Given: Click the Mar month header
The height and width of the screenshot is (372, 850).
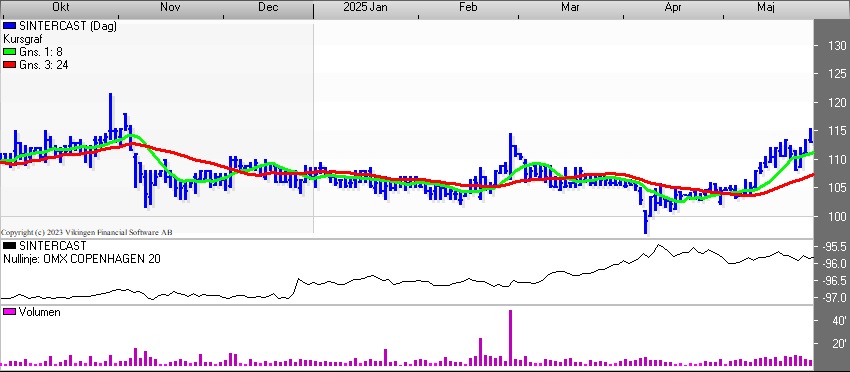Looking at the screenshot, I should [570, 7].
